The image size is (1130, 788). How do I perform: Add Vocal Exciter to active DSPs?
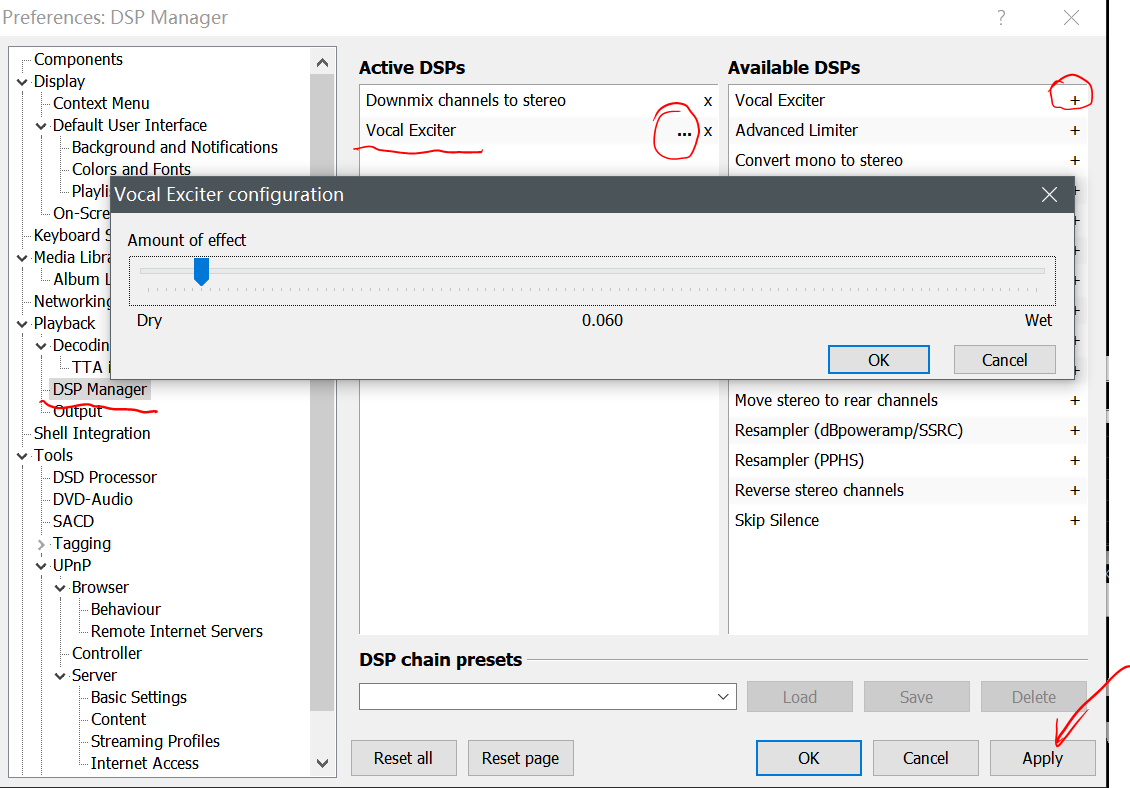pos(1075,100)
